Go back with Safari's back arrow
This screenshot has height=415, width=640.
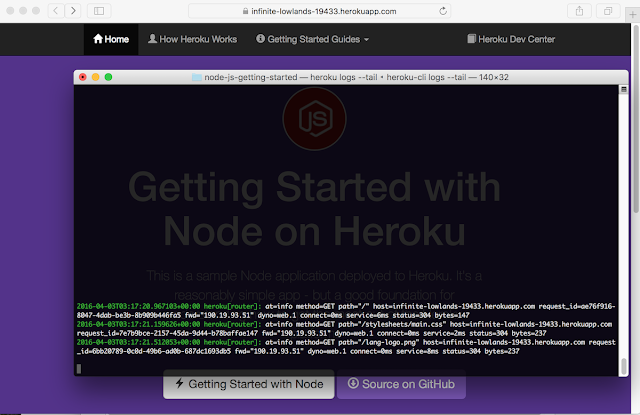point(56,11)
